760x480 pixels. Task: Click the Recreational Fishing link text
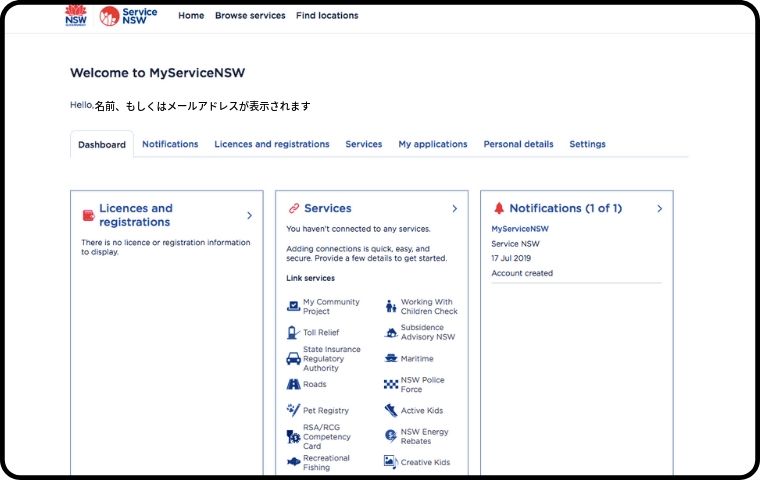[x=326, y=463]
